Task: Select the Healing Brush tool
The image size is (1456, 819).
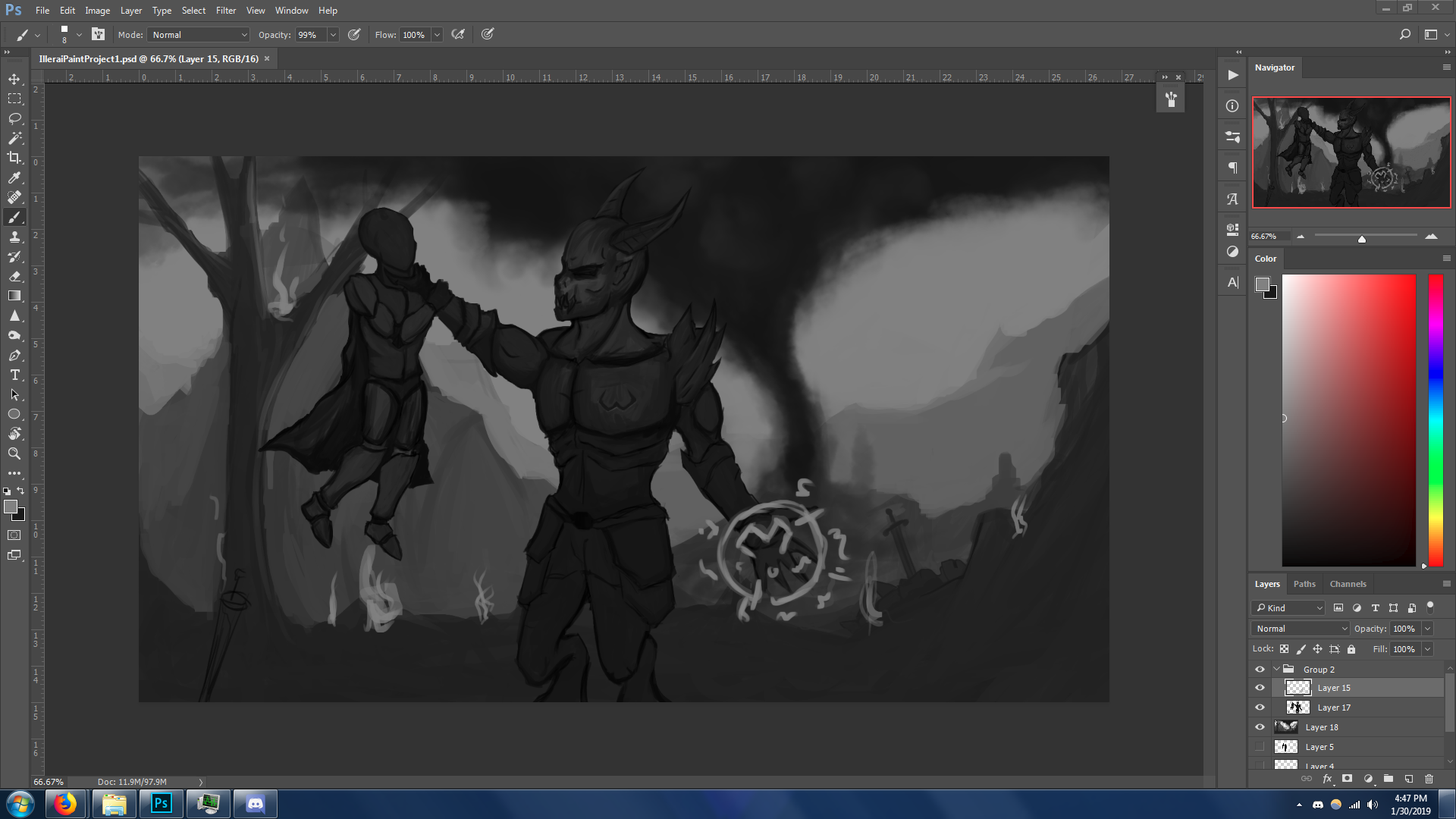Action: pyautogui.click(x=14, y=197)
